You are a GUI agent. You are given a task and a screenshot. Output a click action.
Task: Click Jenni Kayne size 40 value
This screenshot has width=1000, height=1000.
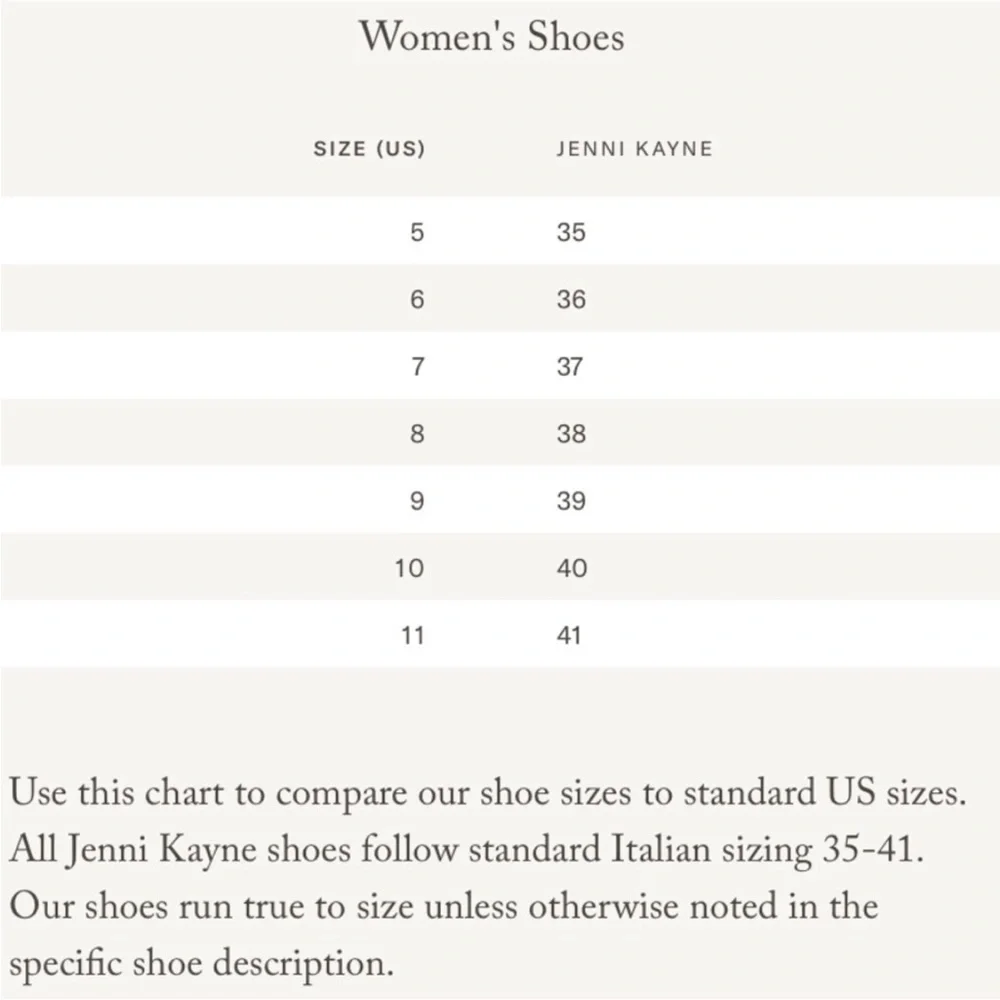tap(571, 568)
